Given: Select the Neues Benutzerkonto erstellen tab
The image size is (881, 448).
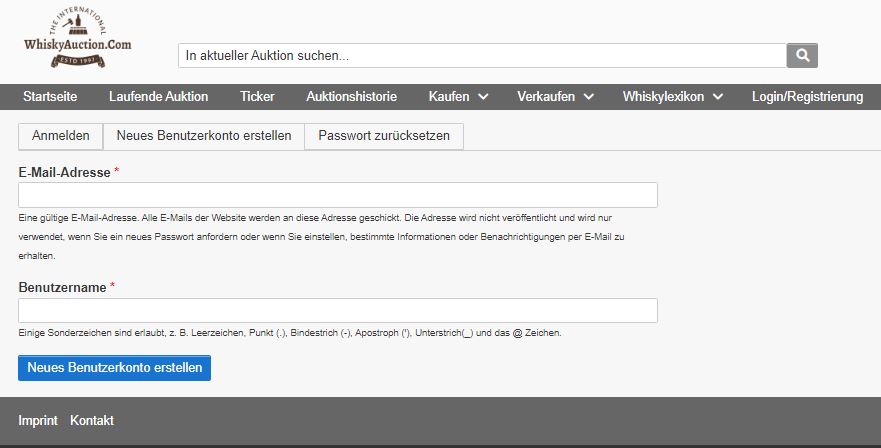Looking at the screenshot, I should click(204, 136).
